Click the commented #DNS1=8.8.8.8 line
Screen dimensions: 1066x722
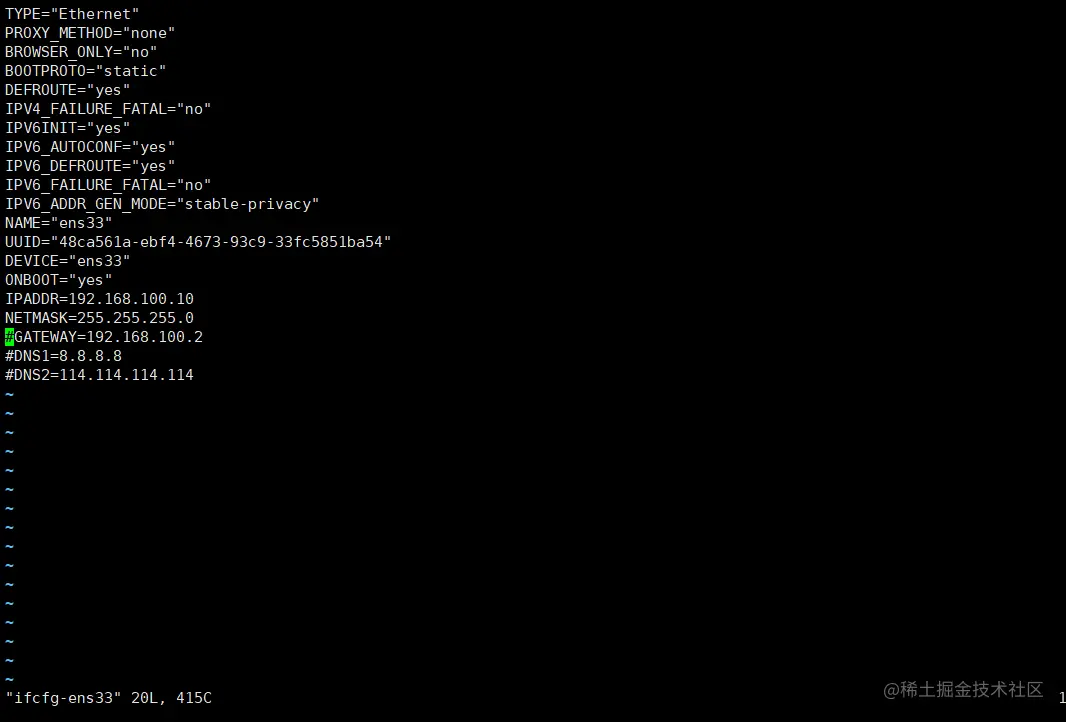point(63,356)
